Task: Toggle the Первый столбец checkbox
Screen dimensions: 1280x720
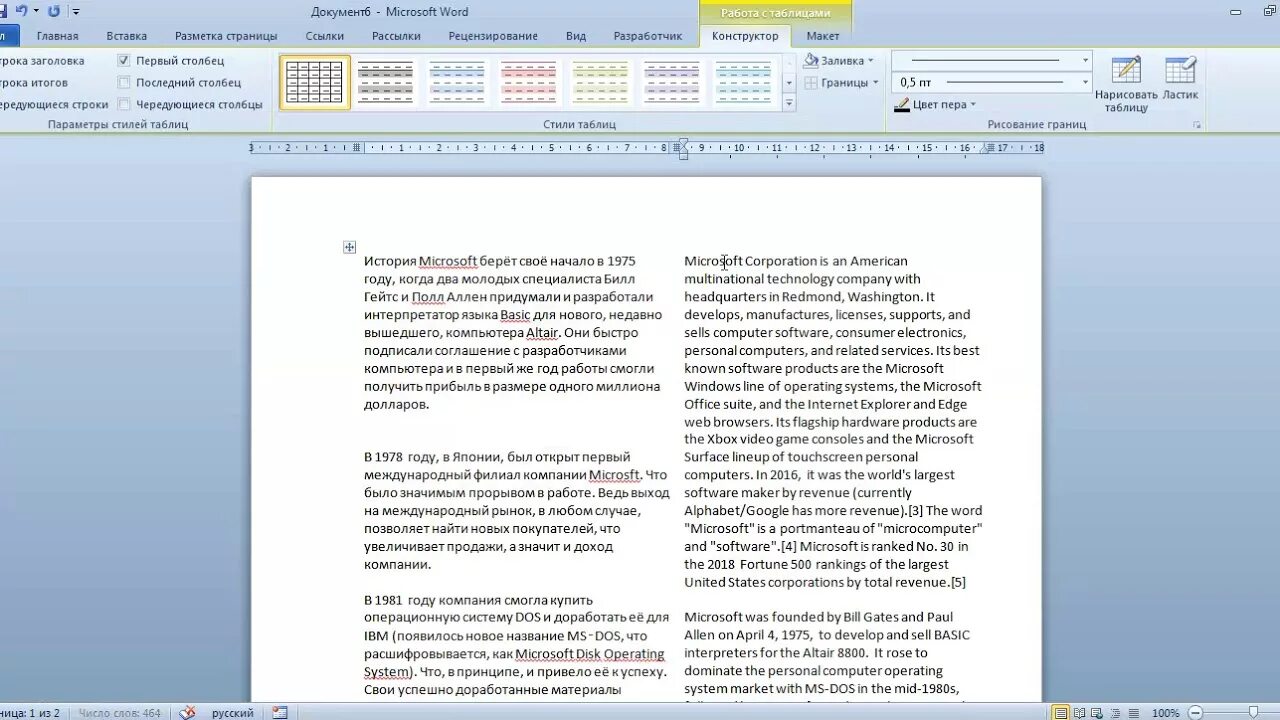Action: (x=124, y=61)
